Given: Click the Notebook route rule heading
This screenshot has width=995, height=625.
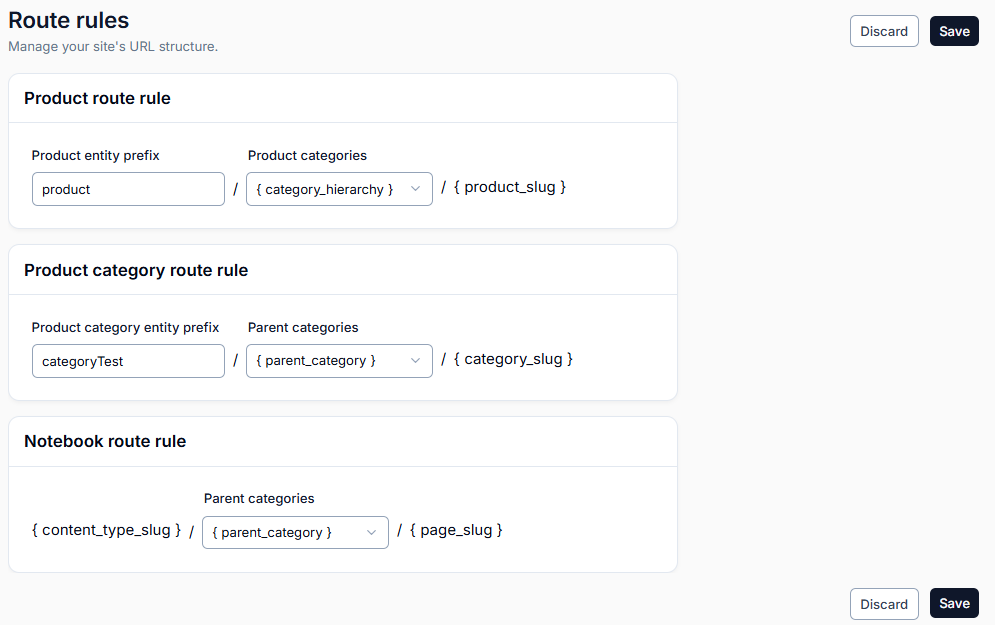Looking at the screenshot, I should 105,441.
